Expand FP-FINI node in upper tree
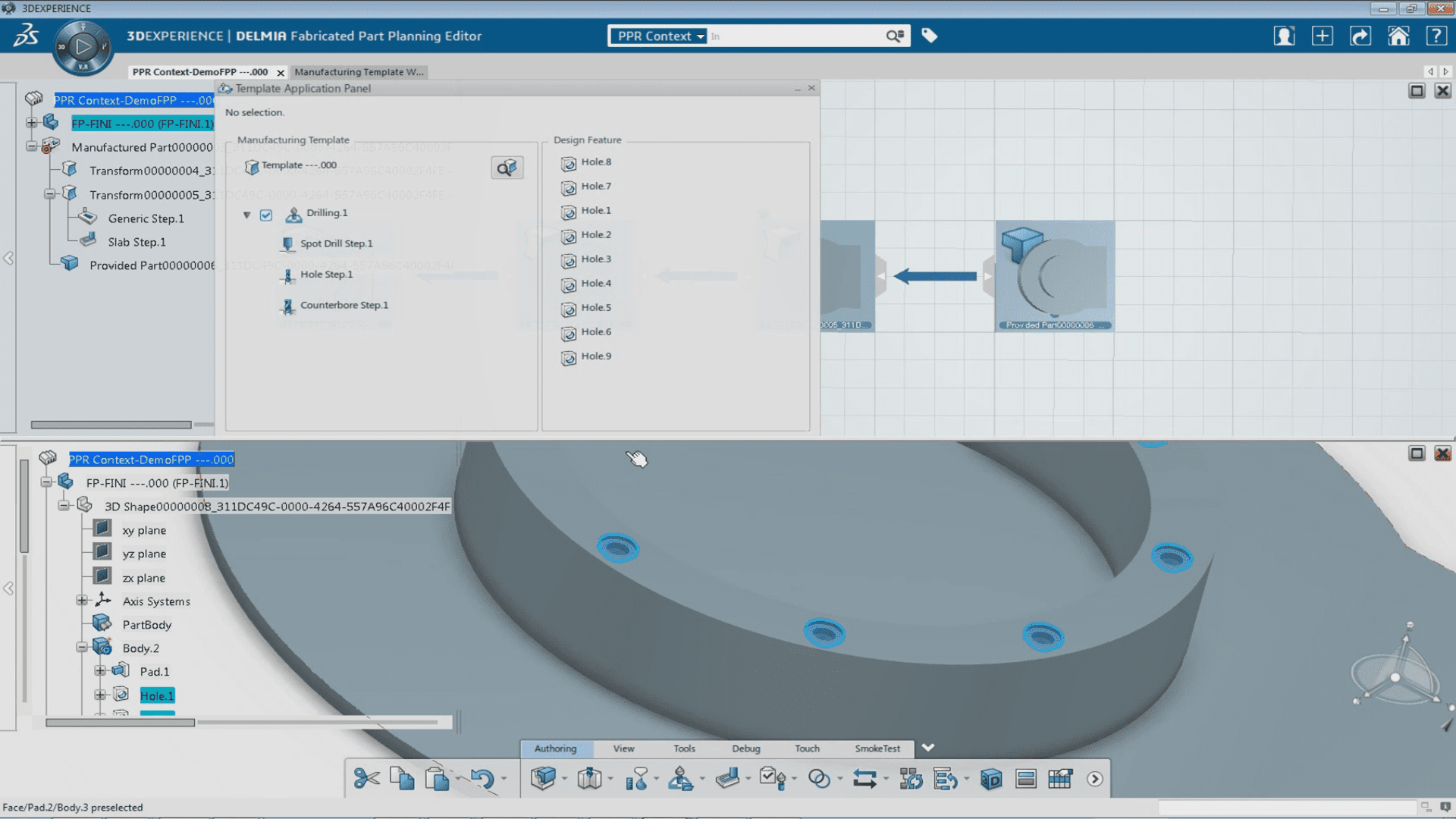 31,123
